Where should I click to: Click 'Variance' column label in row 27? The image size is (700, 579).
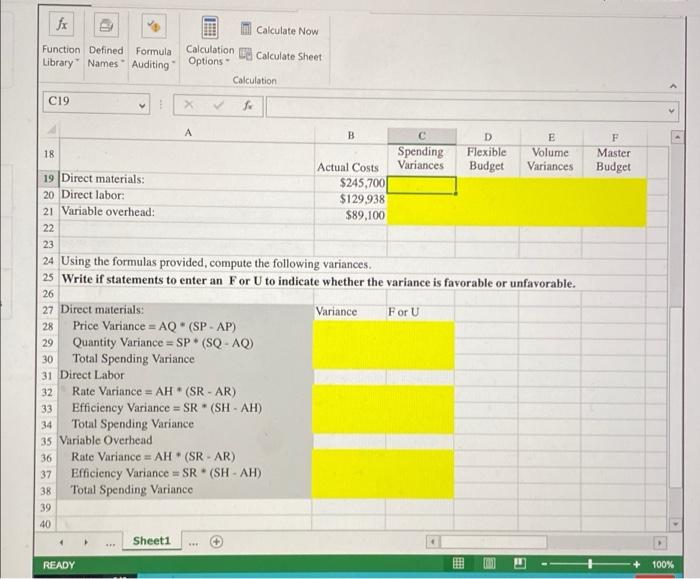[336, 312]
